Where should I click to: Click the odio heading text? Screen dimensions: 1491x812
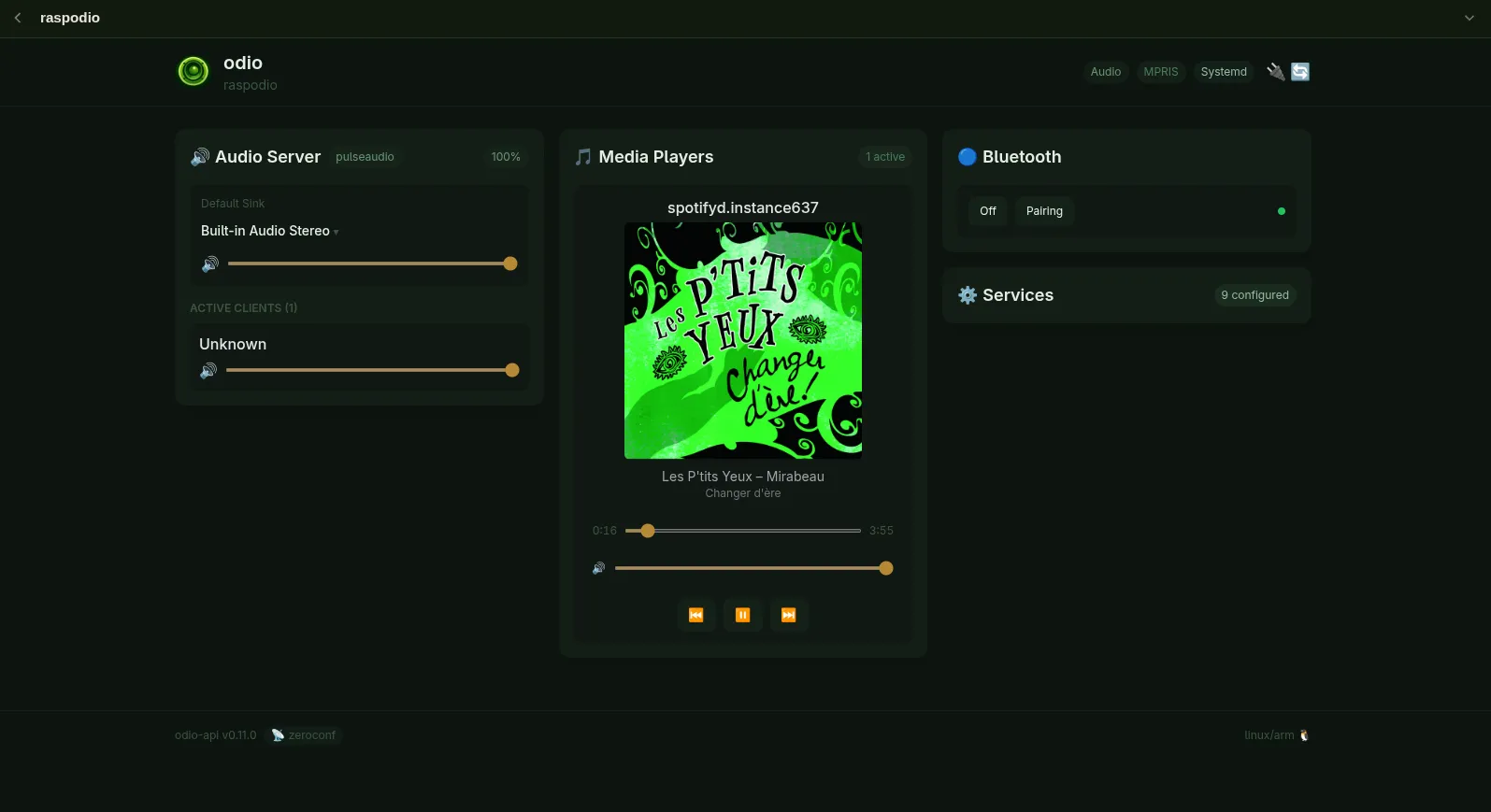pos(243,63)
